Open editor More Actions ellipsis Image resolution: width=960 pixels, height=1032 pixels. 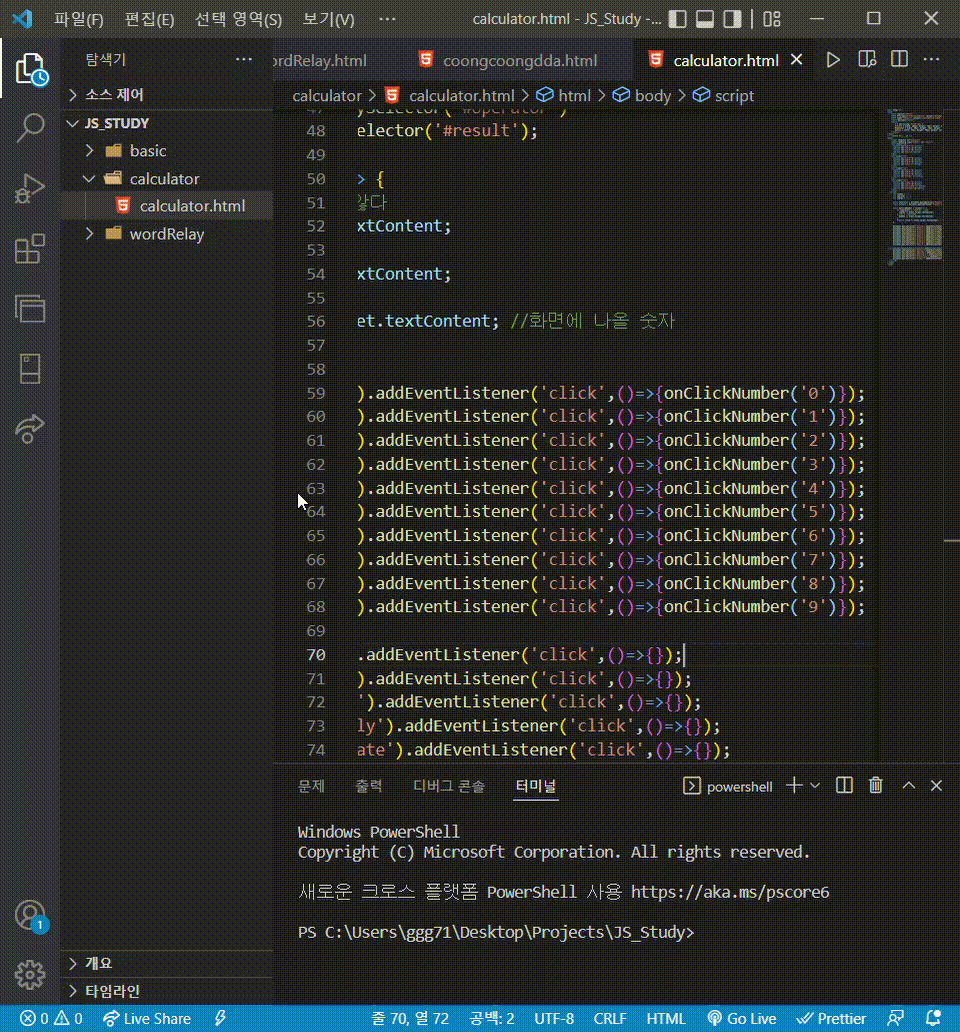[932, 60]
